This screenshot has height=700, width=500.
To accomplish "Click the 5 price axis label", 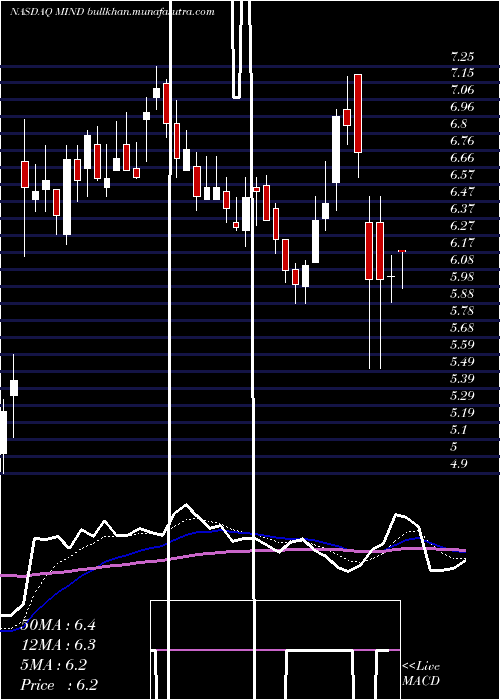I will (x=454, y=446).
